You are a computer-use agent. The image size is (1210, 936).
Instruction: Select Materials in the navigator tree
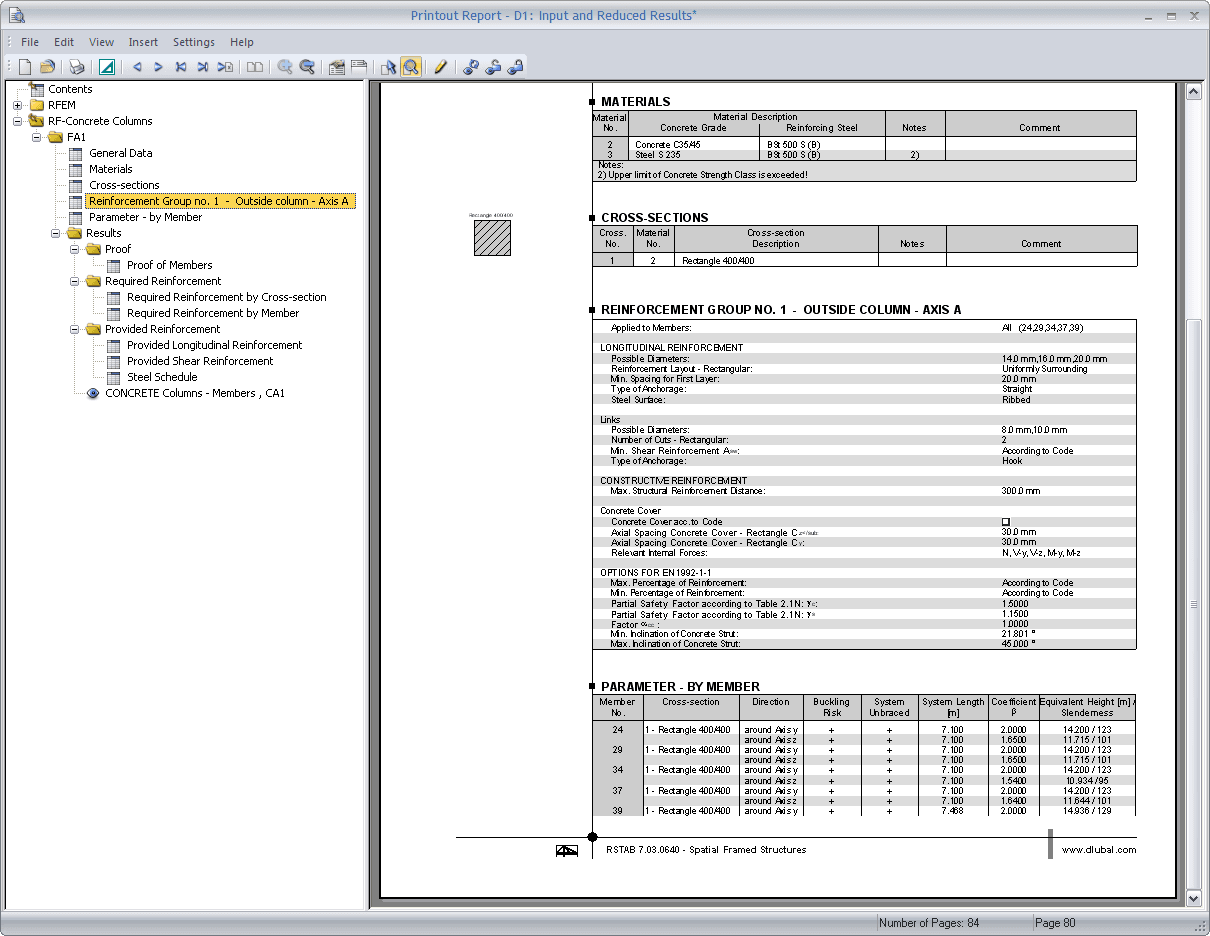(111, 169)
